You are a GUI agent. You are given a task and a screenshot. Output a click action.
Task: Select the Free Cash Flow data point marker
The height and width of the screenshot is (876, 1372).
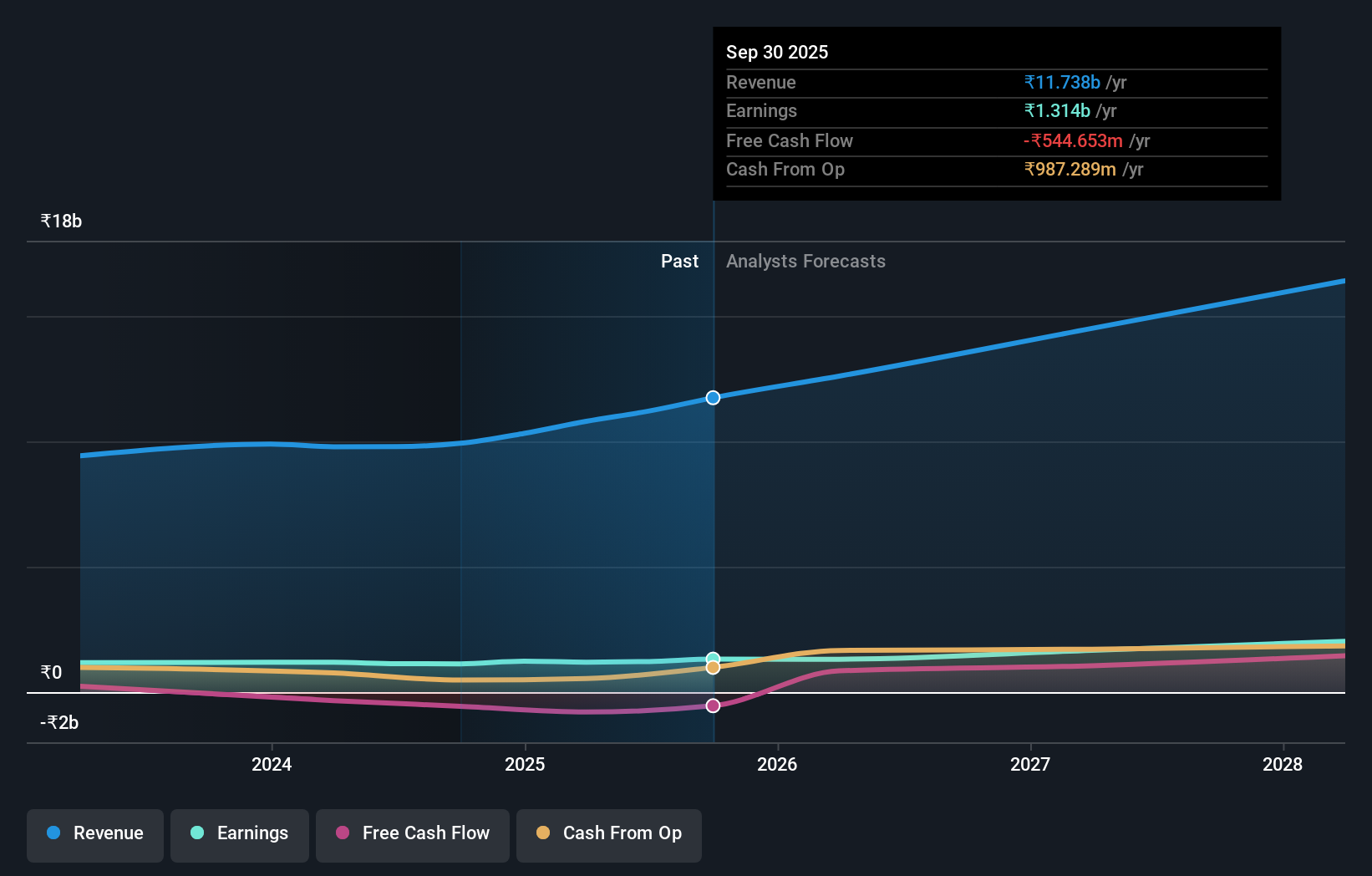pos(713,705)
